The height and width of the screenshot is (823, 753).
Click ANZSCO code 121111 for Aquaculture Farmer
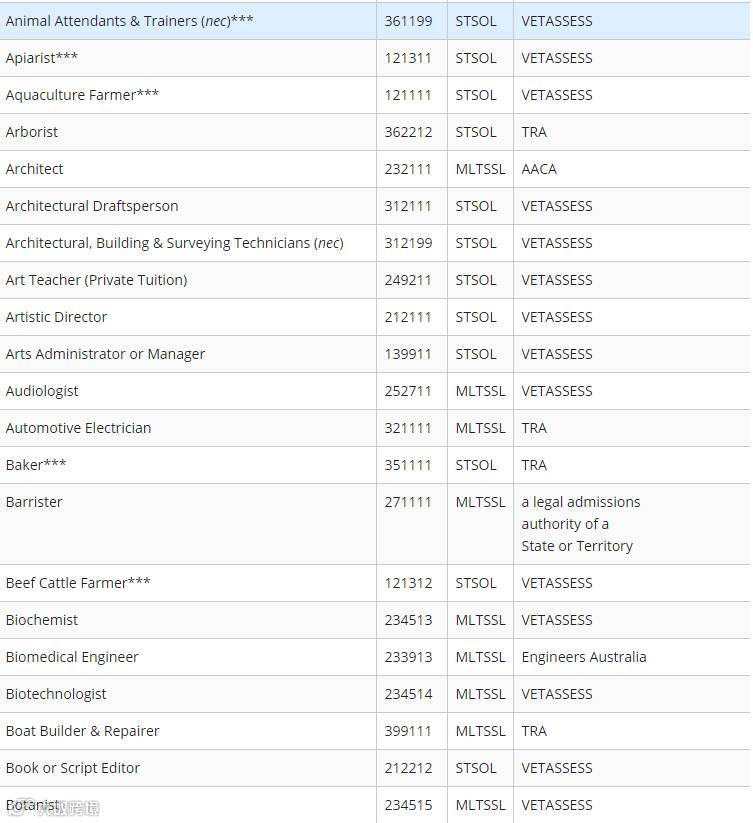pos(408,95)
